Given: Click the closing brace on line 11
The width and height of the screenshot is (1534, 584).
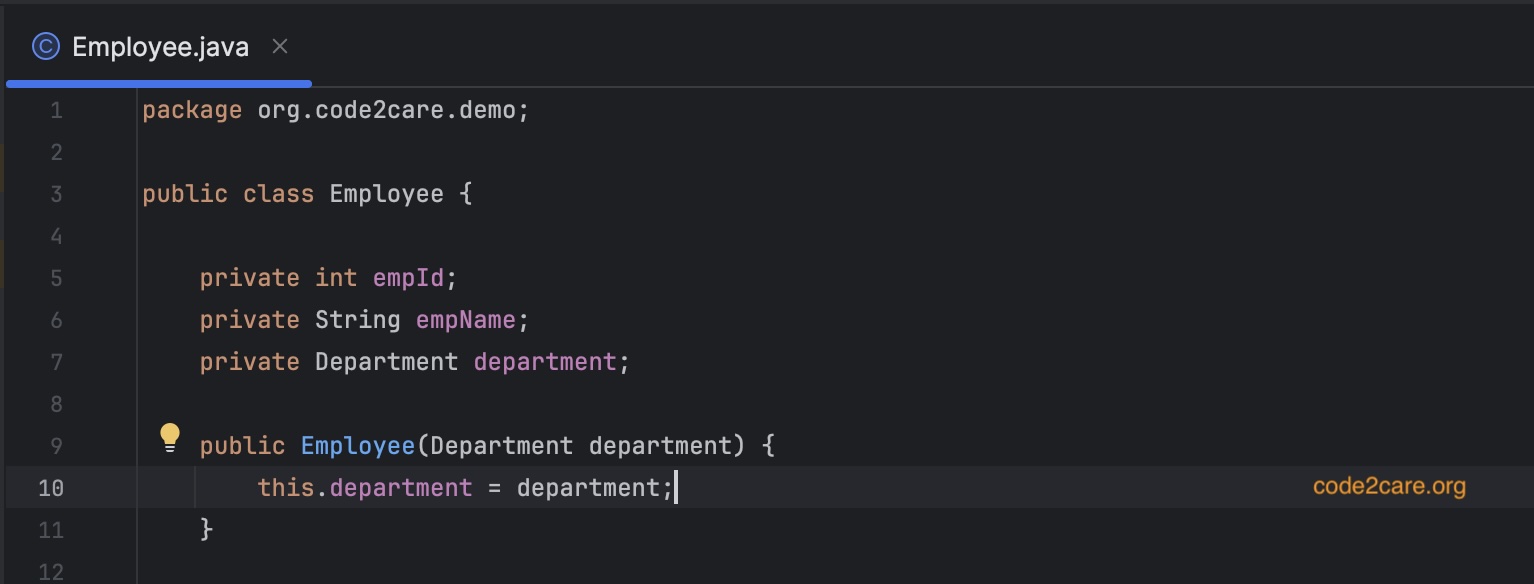Looking at the screenshot, I should tap(207, 529).
